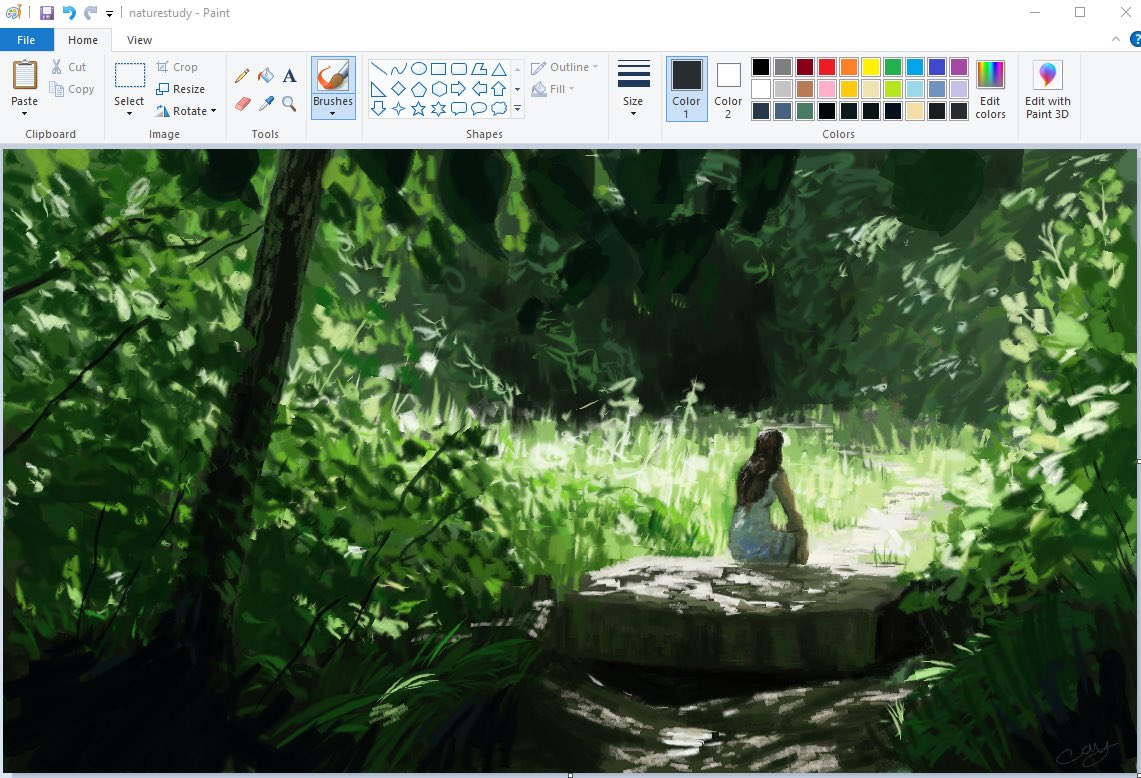Choose the Four-point star shape
1141x778 pixels.
[398, 108]
